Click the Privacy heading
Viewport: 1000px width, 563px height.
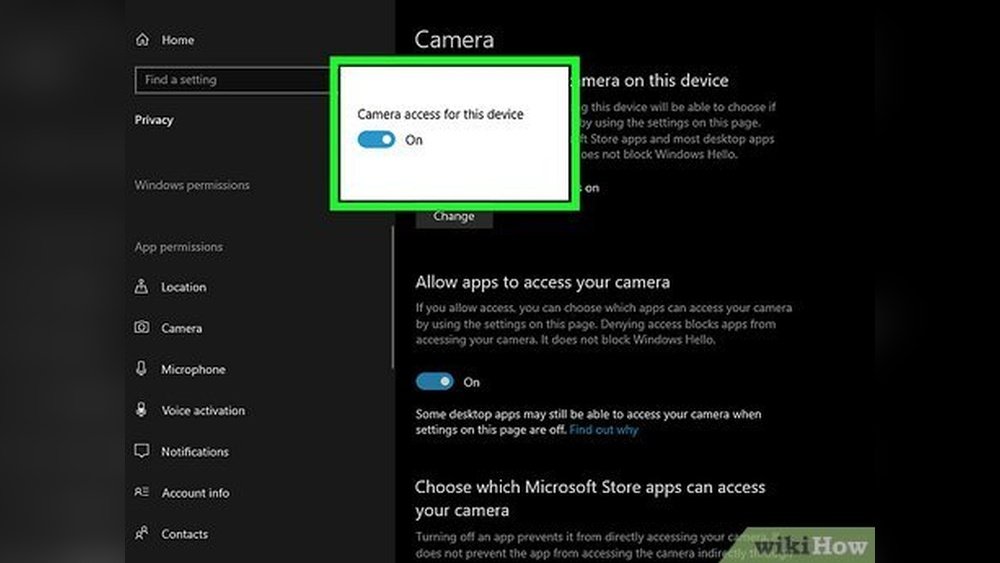[x=154, y=120]
